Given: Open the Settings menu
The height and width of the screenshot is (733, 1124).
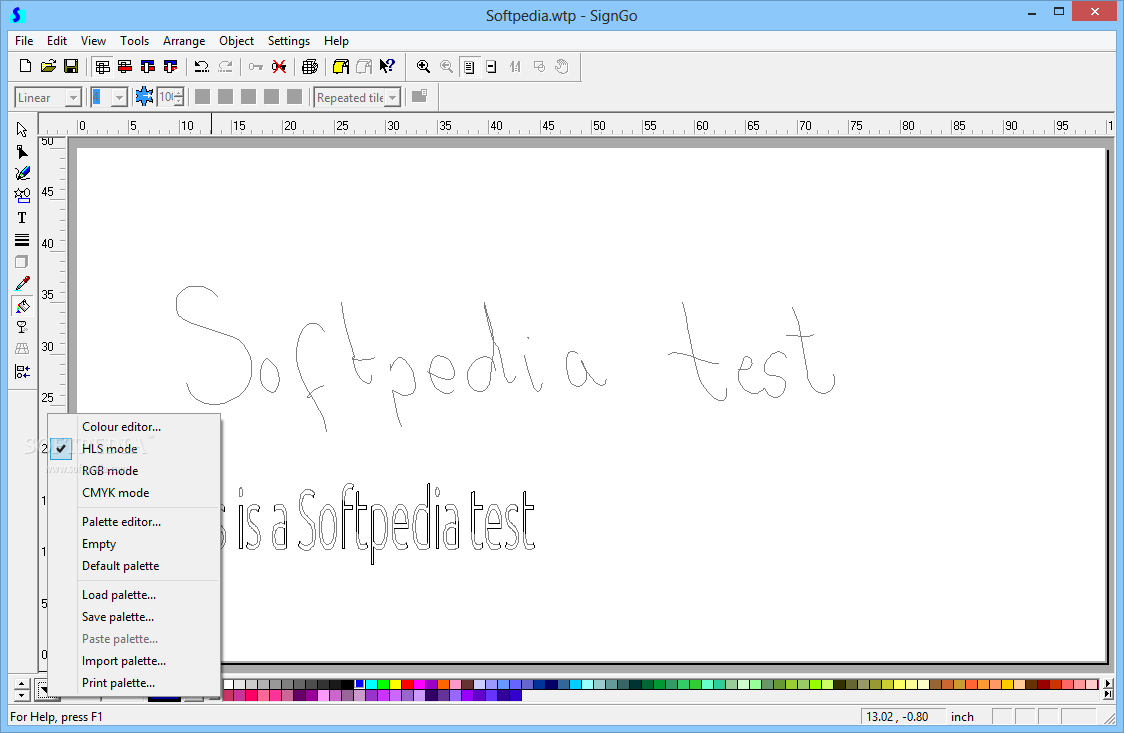Looking at the screenshot, I should click(x=289, y=41).
